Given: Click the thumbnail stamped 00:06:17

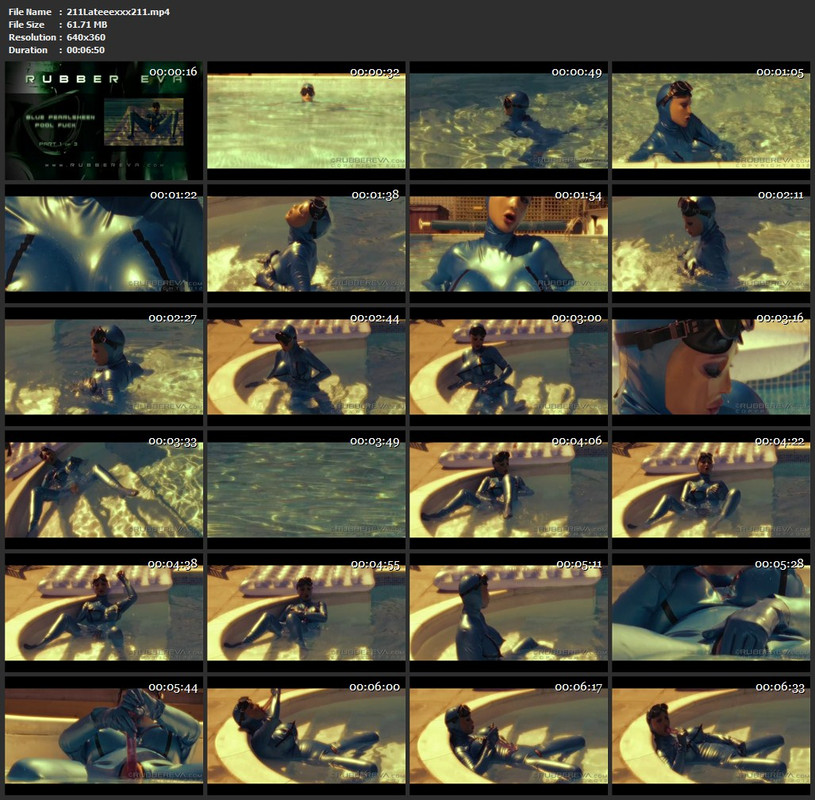Looking at the screenshot, I should click(508, 735).
